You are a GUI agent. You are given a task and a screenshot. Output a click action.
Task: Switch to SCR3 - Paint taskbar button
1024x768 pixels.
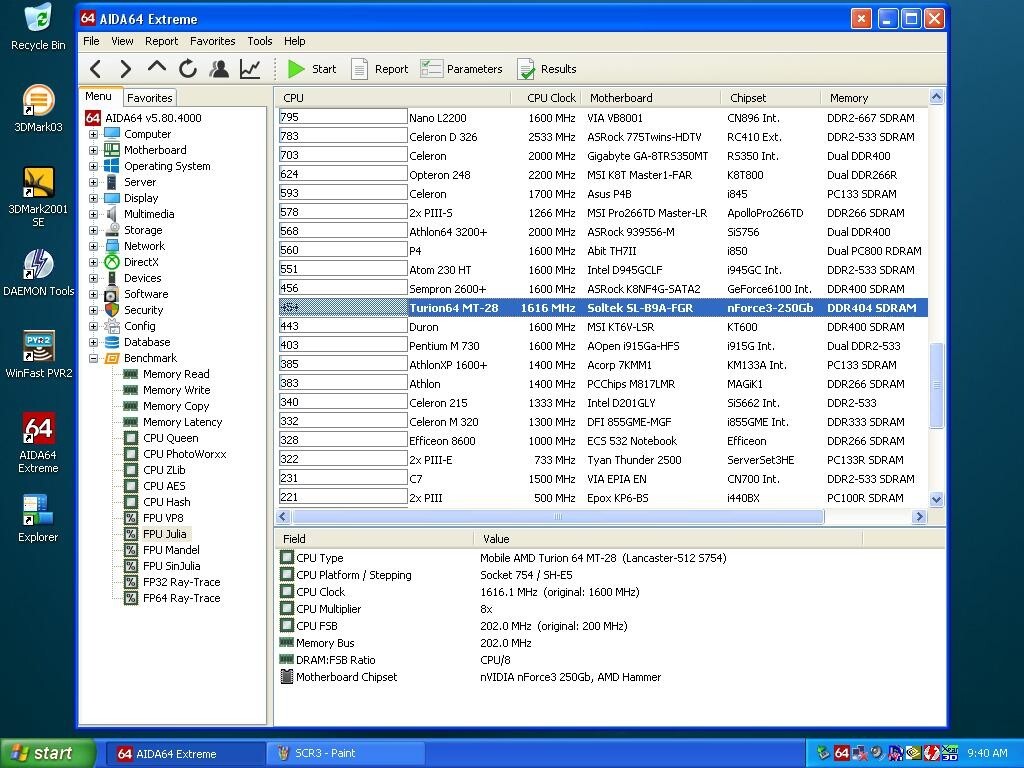pyautogui.click(x=345, y=753)
